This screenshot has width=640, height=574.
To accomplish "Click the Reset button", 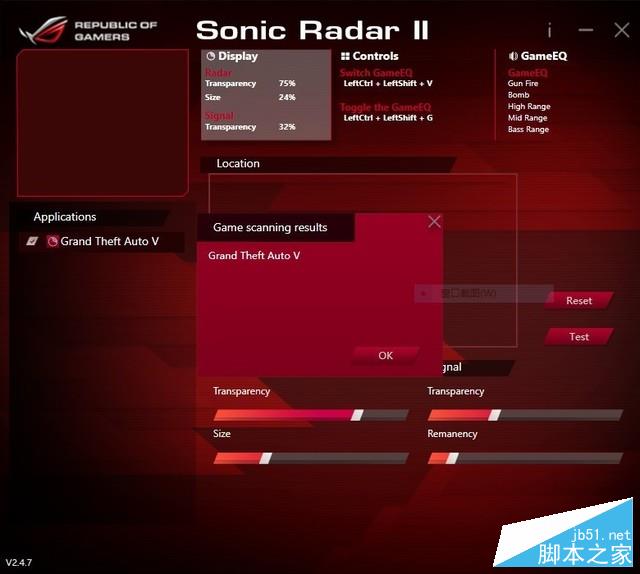I will pos(579,301).
